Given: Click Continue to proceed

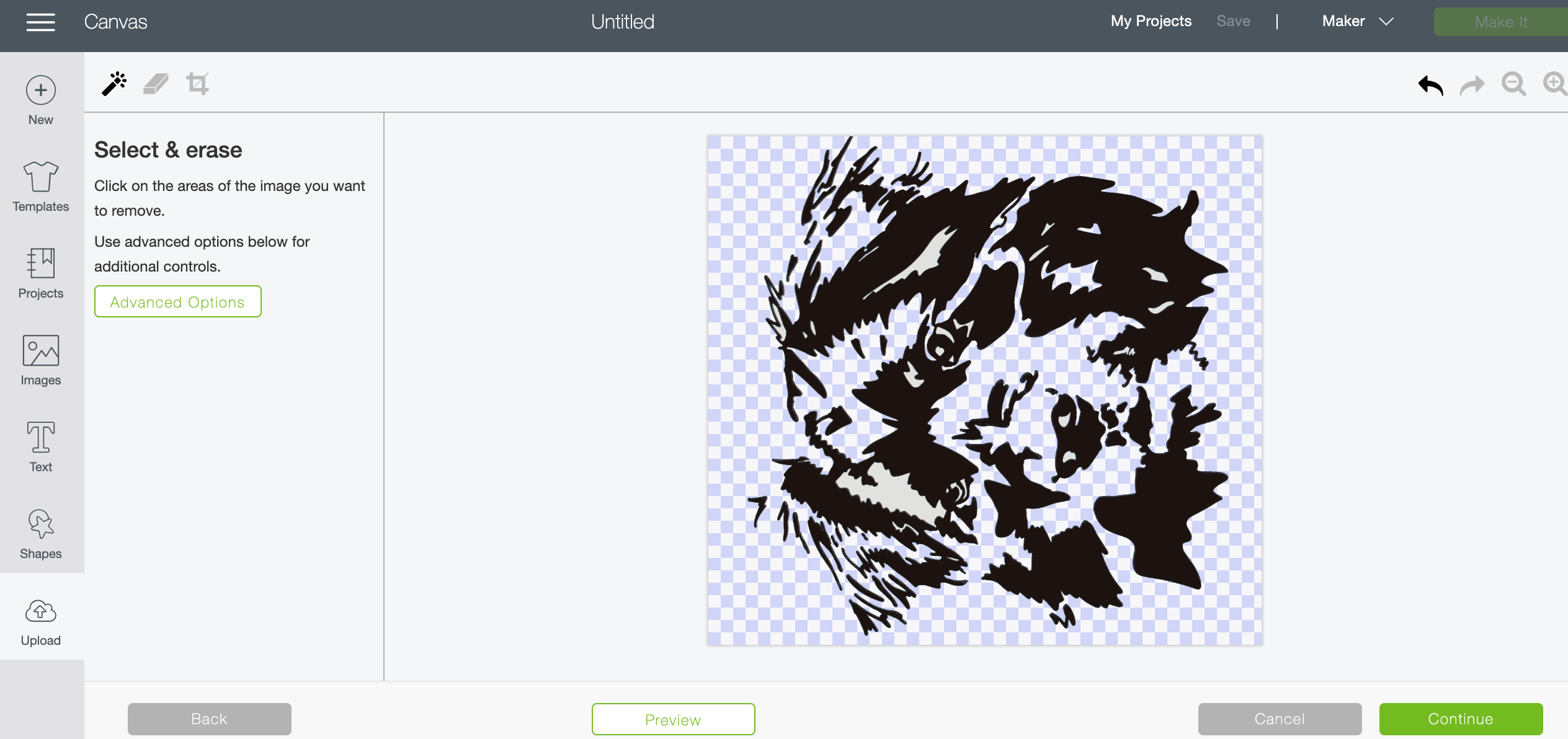Looking at the screenshot, I should [x=1461, y=719].
